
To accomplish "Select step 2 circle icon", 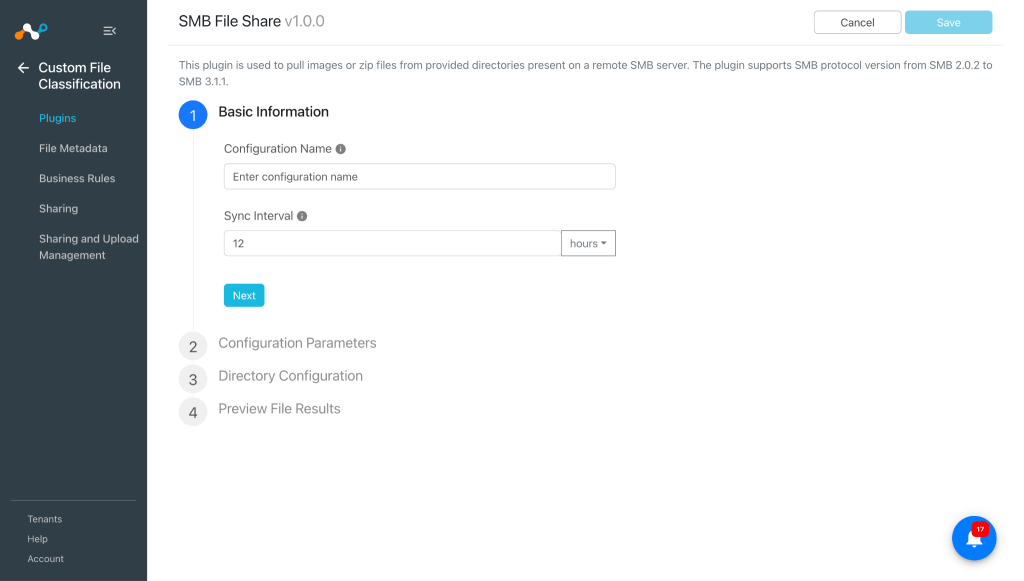I will coord(193,346).
